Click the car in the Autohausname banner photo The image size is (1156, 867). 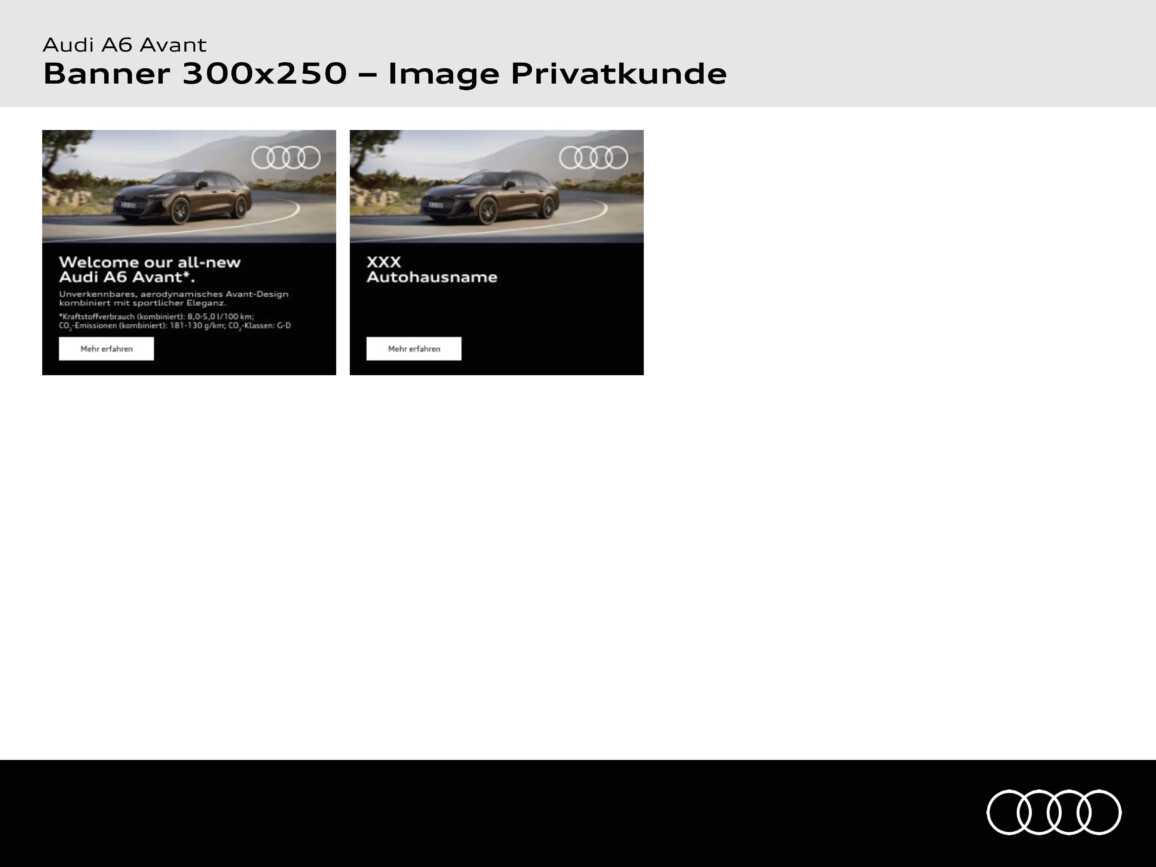click(488, 197)
